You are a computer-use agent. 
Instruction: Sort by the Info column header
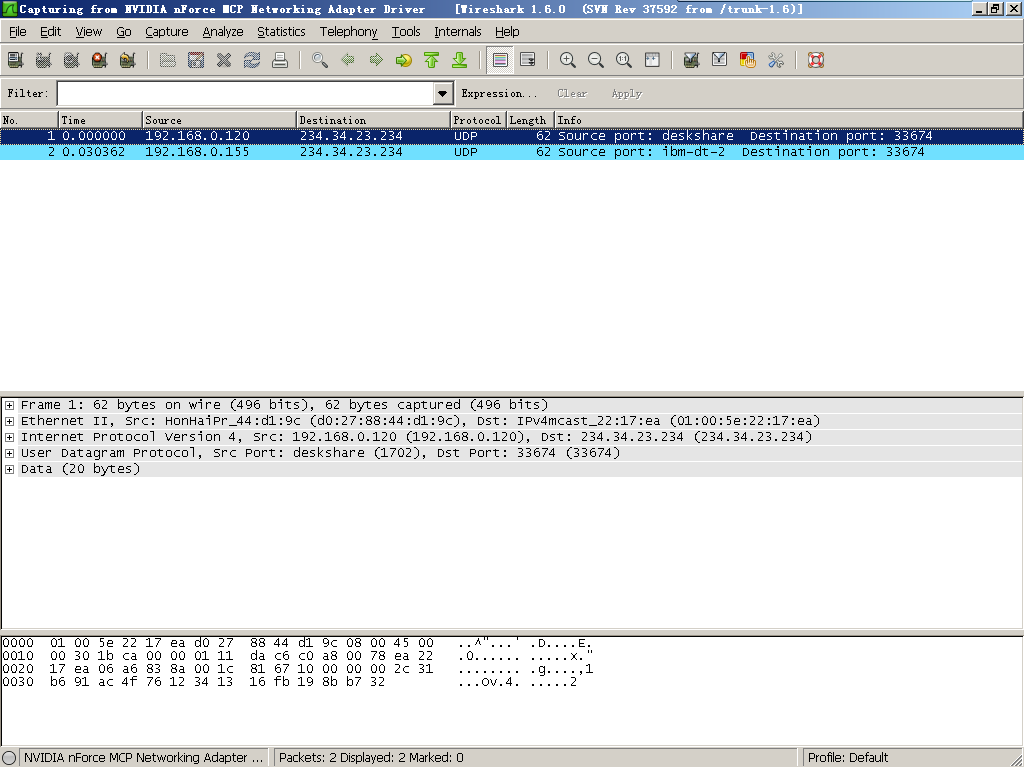789,120
